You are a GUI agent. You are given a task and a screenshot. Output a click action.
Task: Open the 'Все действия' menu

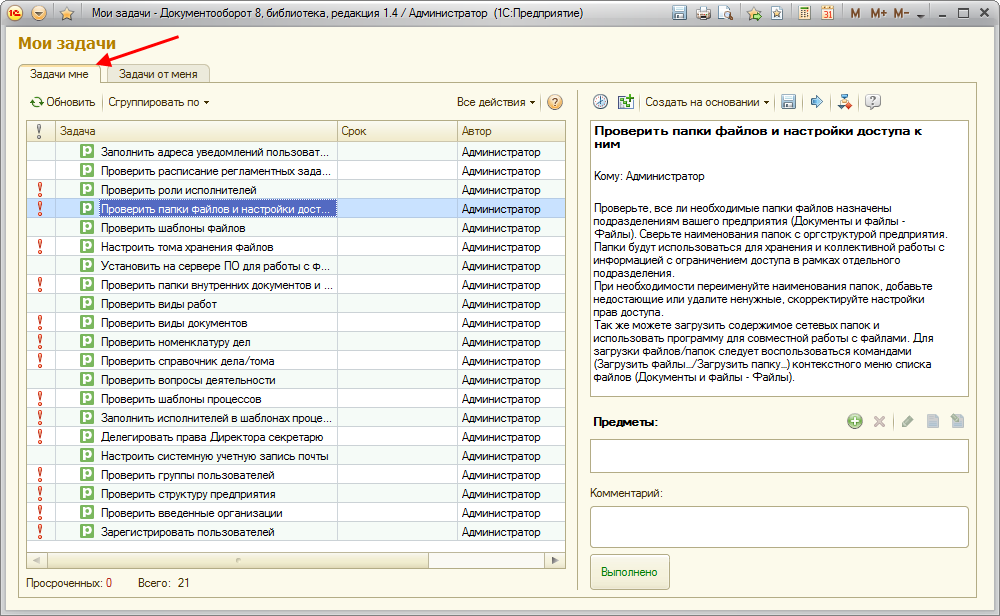click(x=496, y=102)
